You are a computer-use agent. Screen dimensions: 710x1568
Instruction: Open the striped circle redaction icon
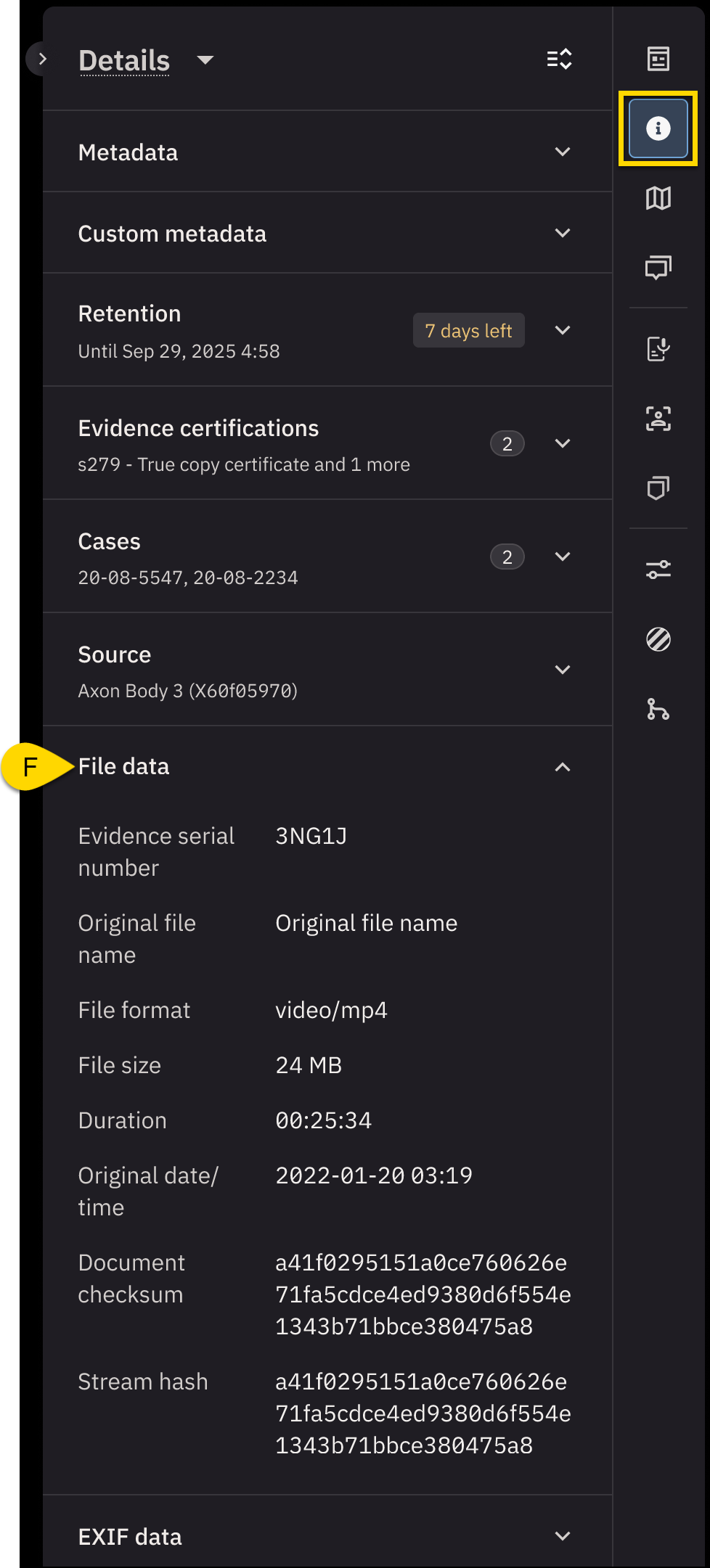pyautogui.click(x=658, y=639)
